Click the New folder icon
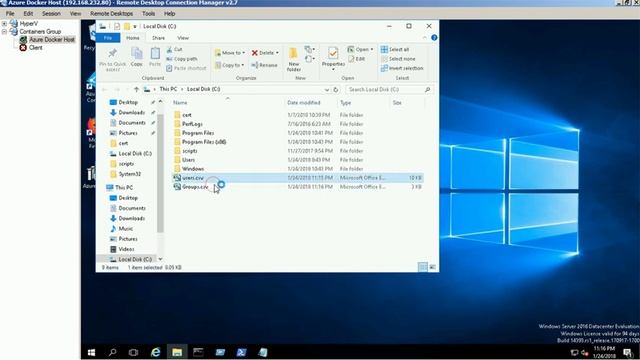The image size is (640, 360). point(293,53)
